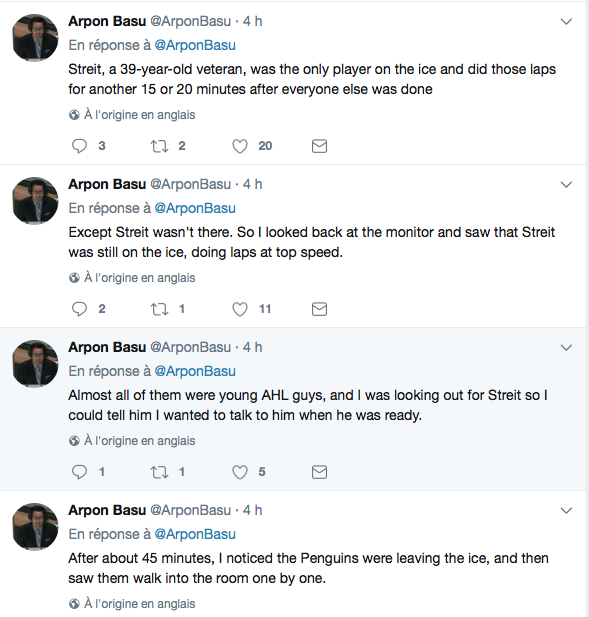The height and width of the screenshot is (617, 589).
Task: Open envelope icon on the AHL guys tweet
Action: (x=319, y=472)
